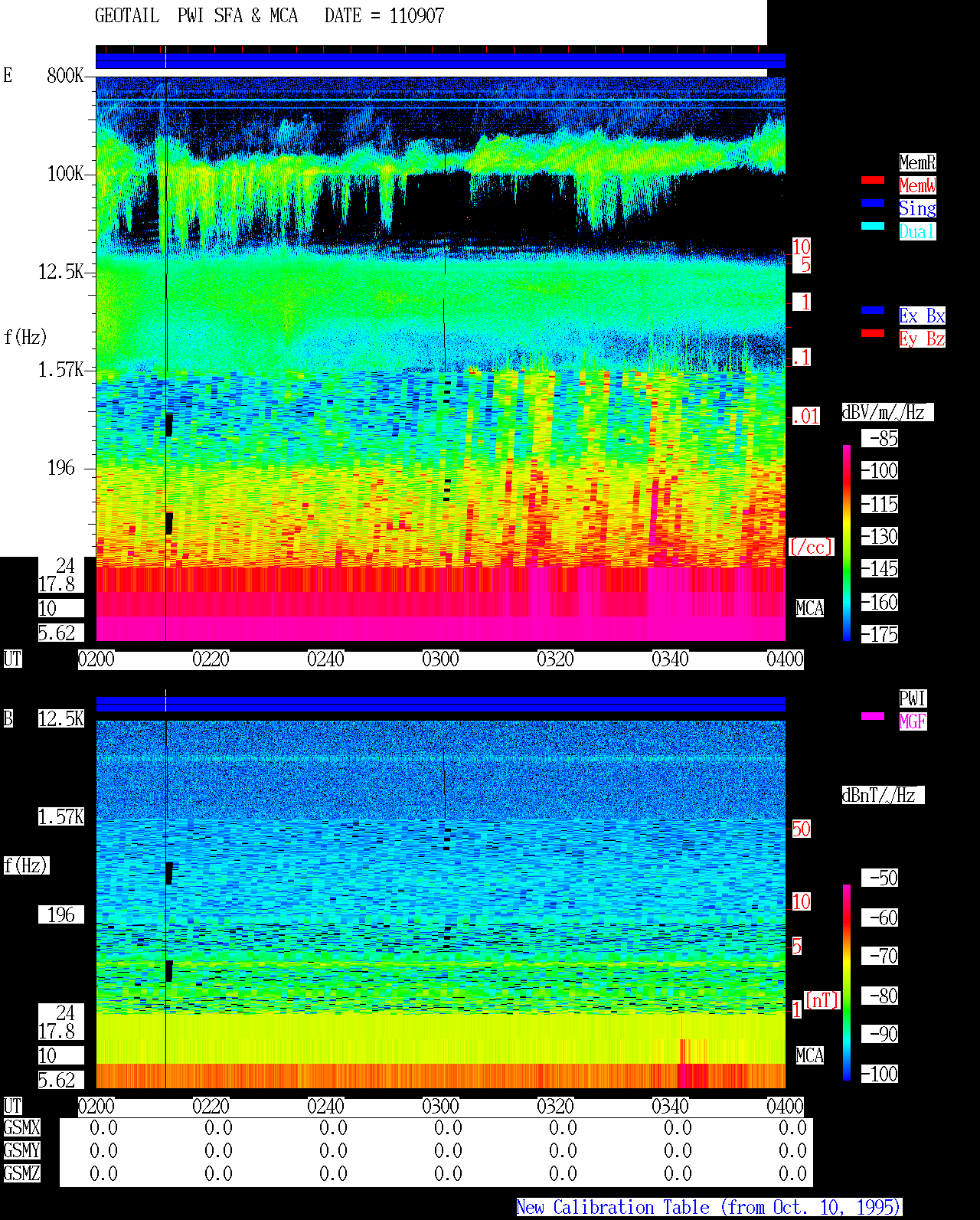The width and height of the screenshot is (980, 1220).
Task: Click the dBV/m/√Hz color scale bar
Action: (x=847, y=542)
